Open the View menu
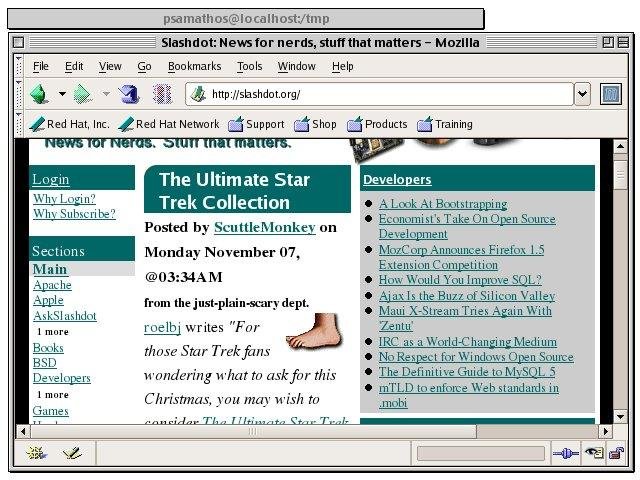Screen dimensions: 640x480 tap(110, 66)
